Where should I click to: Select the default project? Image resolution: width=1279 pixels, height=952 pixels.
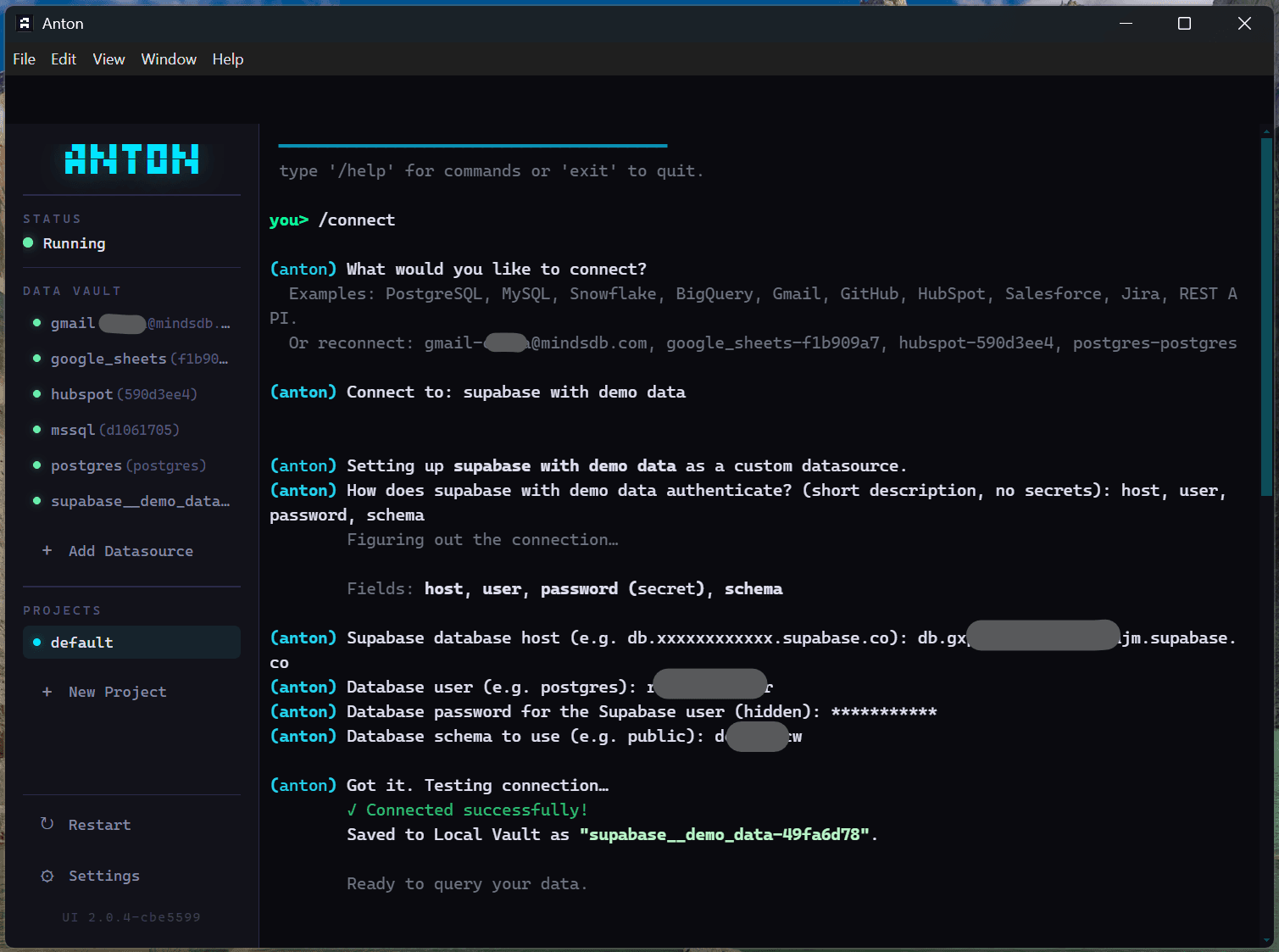click(x=81, y=643)
